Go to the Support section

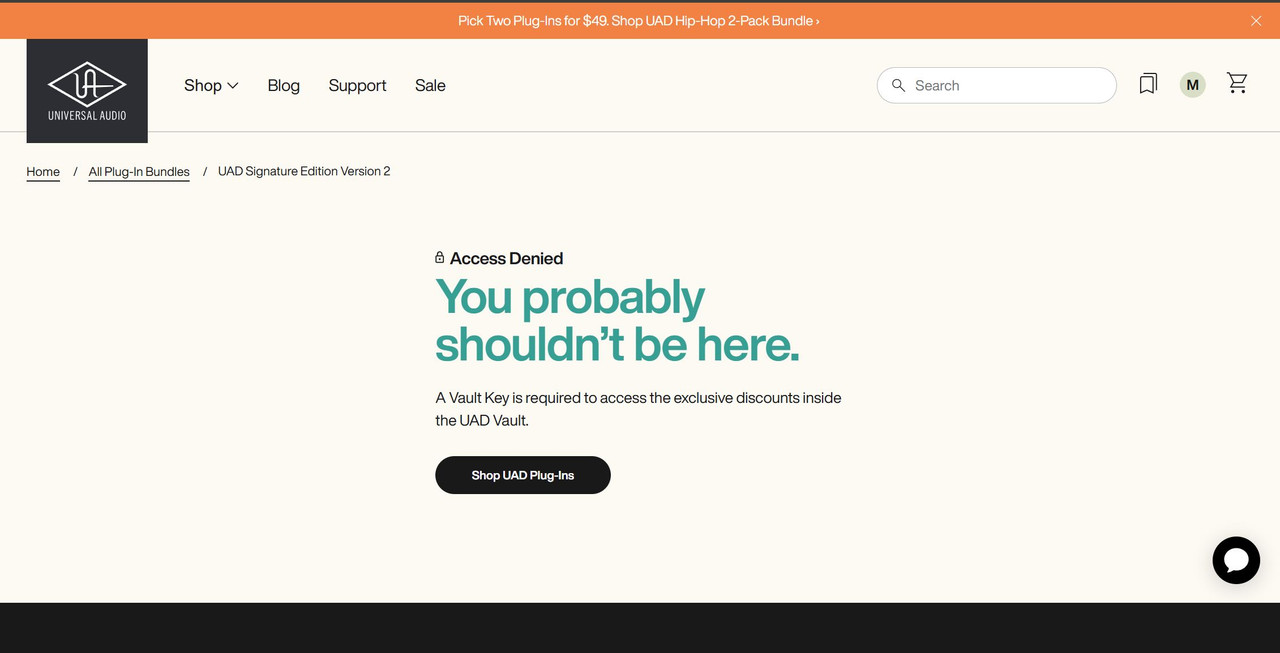357,85
